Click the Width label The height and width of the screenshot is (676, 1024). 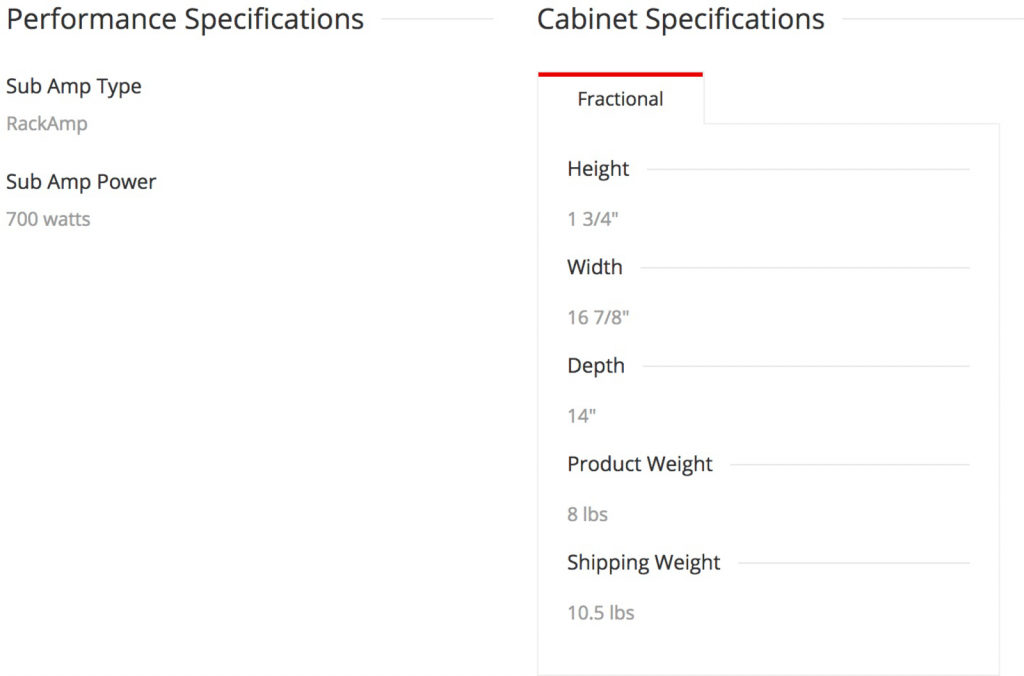click(595, 267)
